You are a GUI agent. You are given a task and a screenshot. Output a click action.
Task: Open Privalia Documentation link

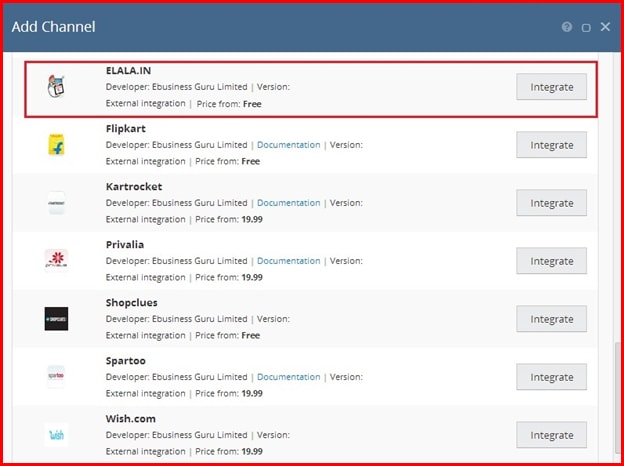coord(289,261)
